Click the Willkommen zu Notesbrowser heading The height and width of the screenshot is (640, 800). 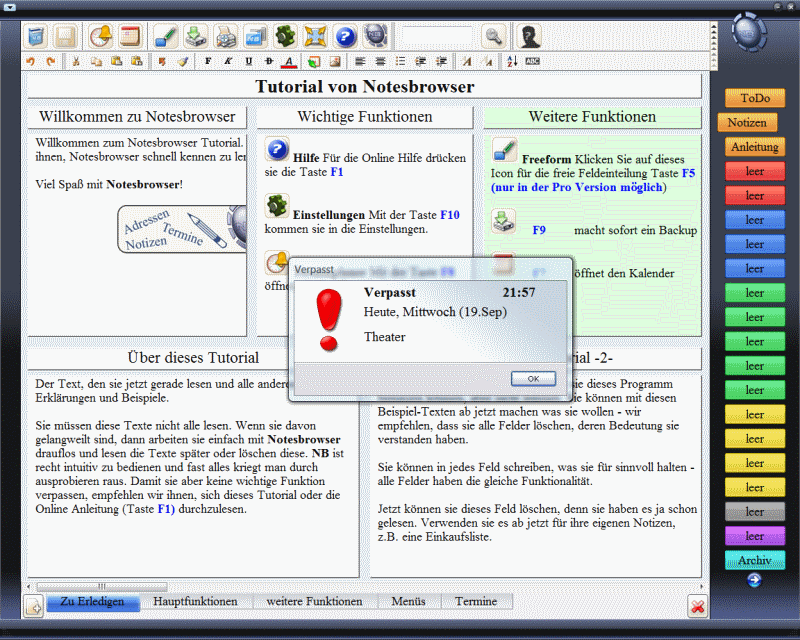(137, 117)
